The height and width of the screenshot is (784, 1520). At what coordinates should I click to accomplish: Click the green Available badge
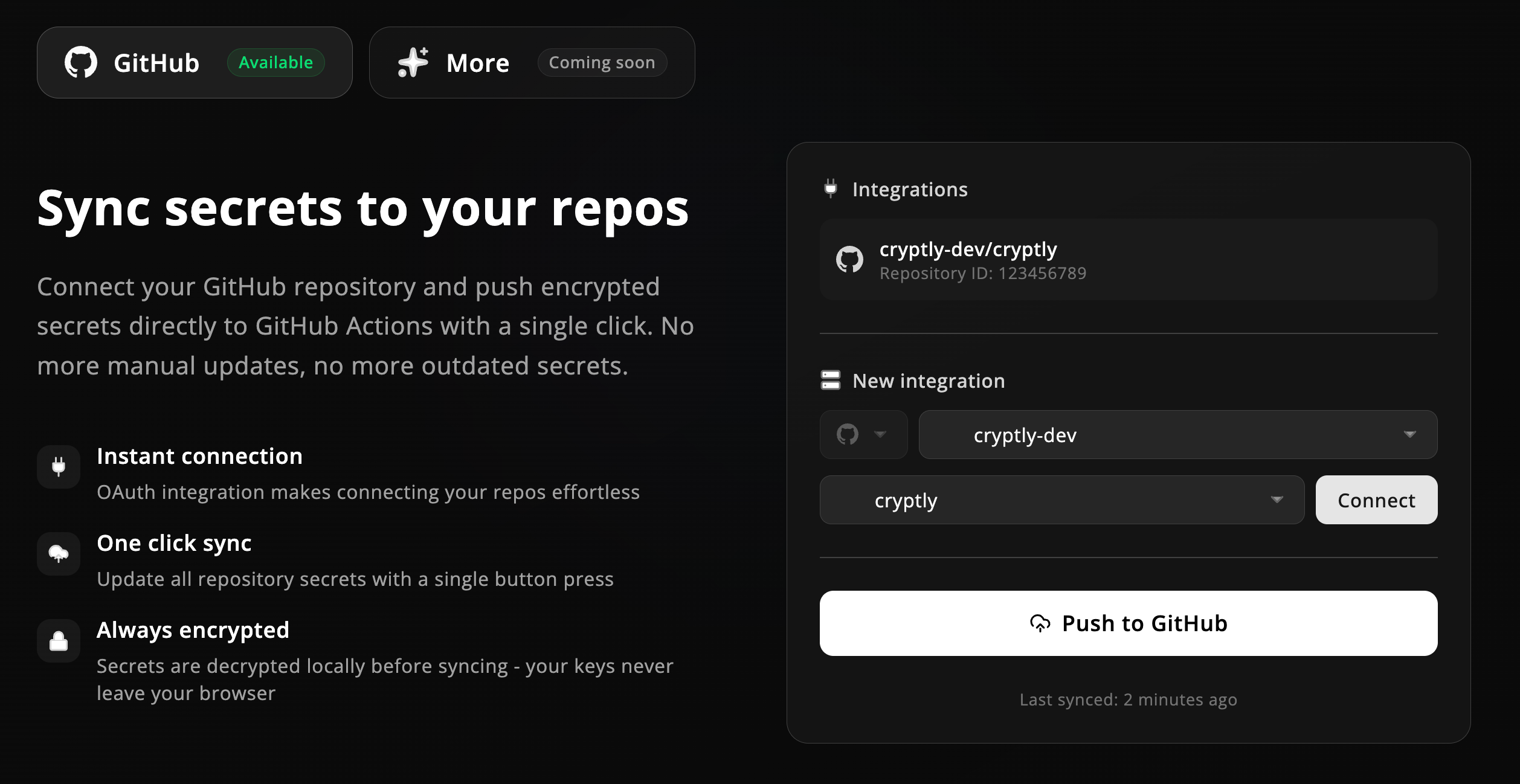click(275, 63)
